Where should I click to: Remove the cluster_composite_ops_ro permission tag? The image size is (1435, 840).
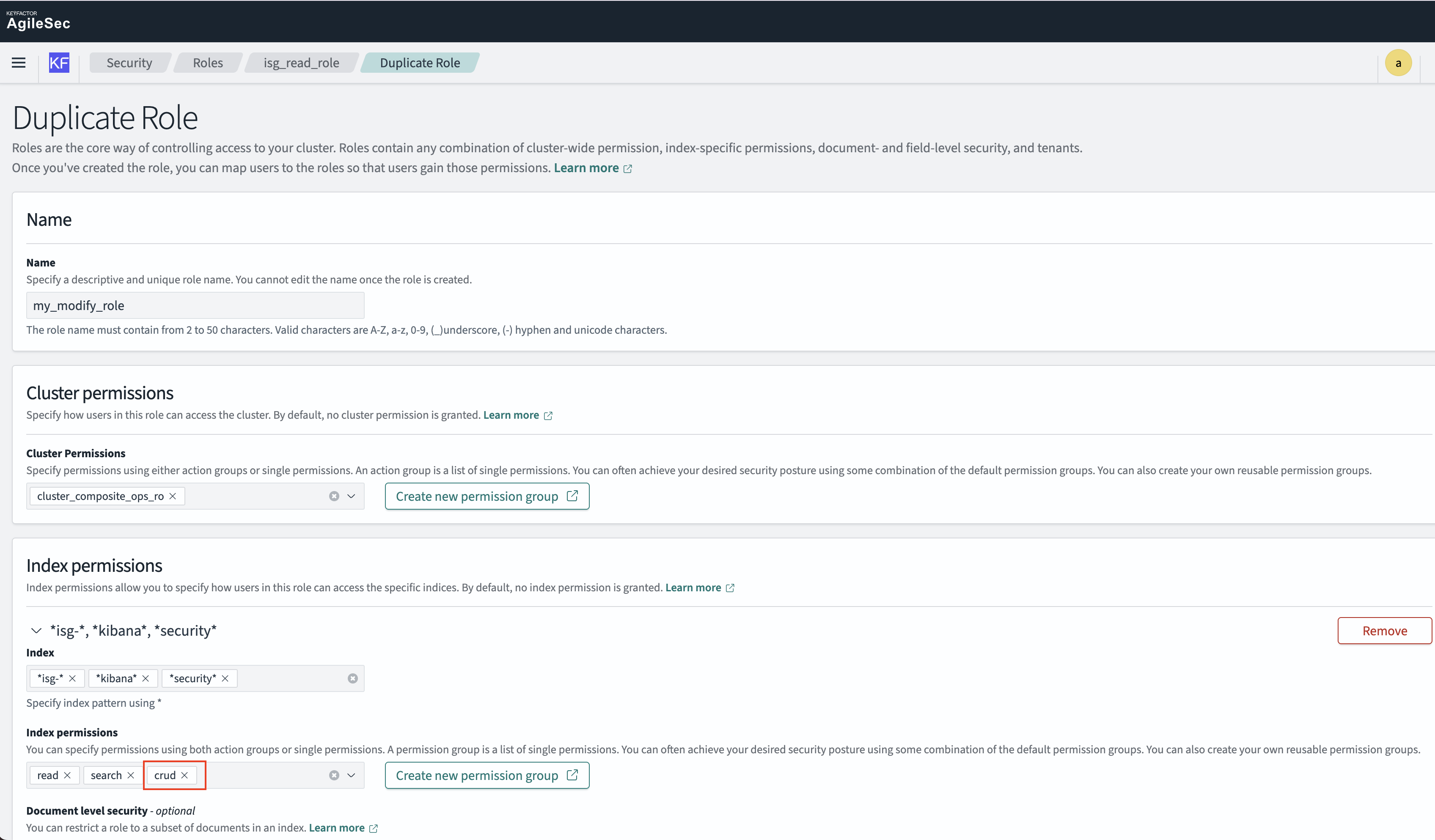point(173,496)
